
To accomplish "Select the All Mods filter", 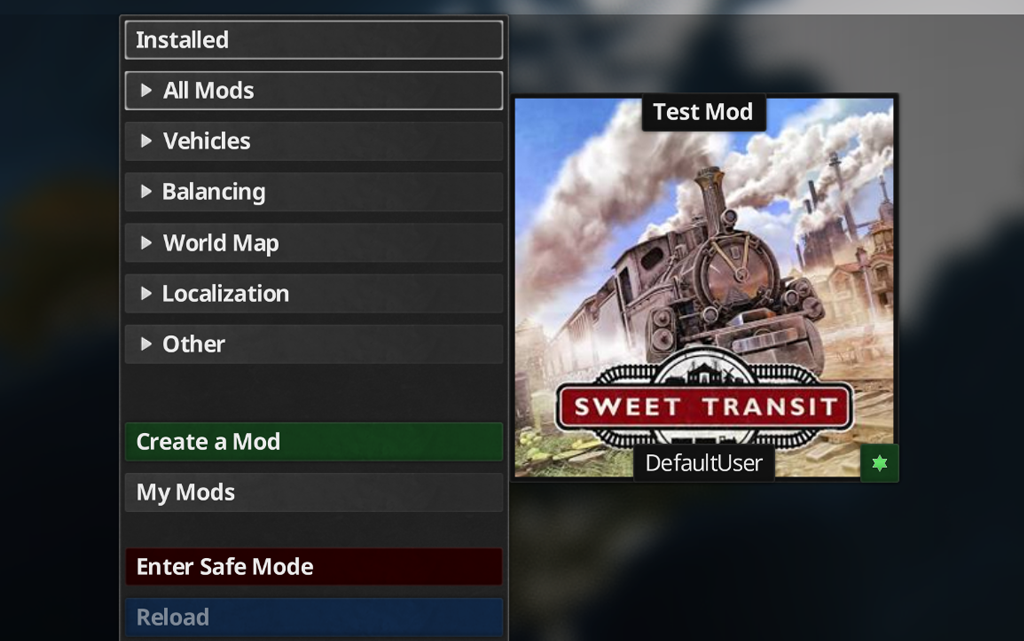I will 313,90.
